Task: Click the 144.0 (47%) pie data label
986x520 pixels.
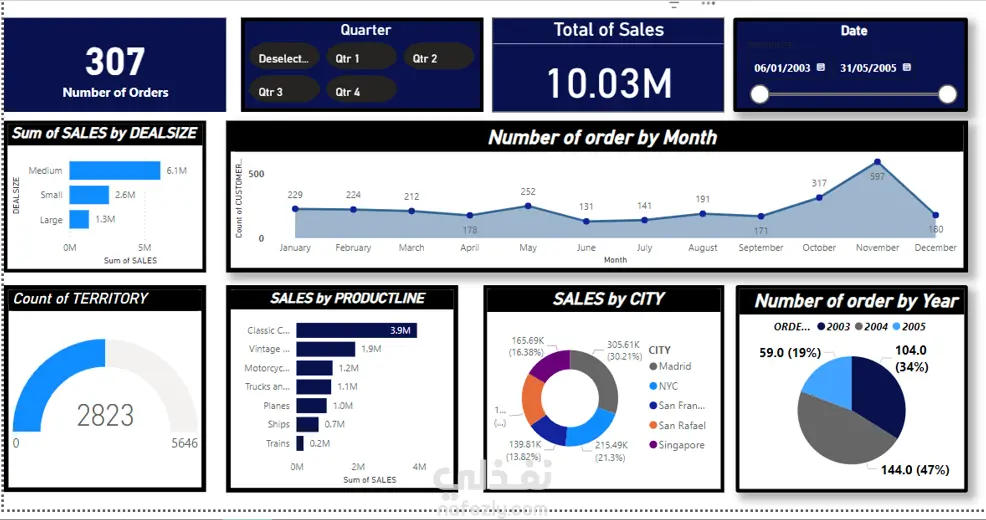Action: 914,470
